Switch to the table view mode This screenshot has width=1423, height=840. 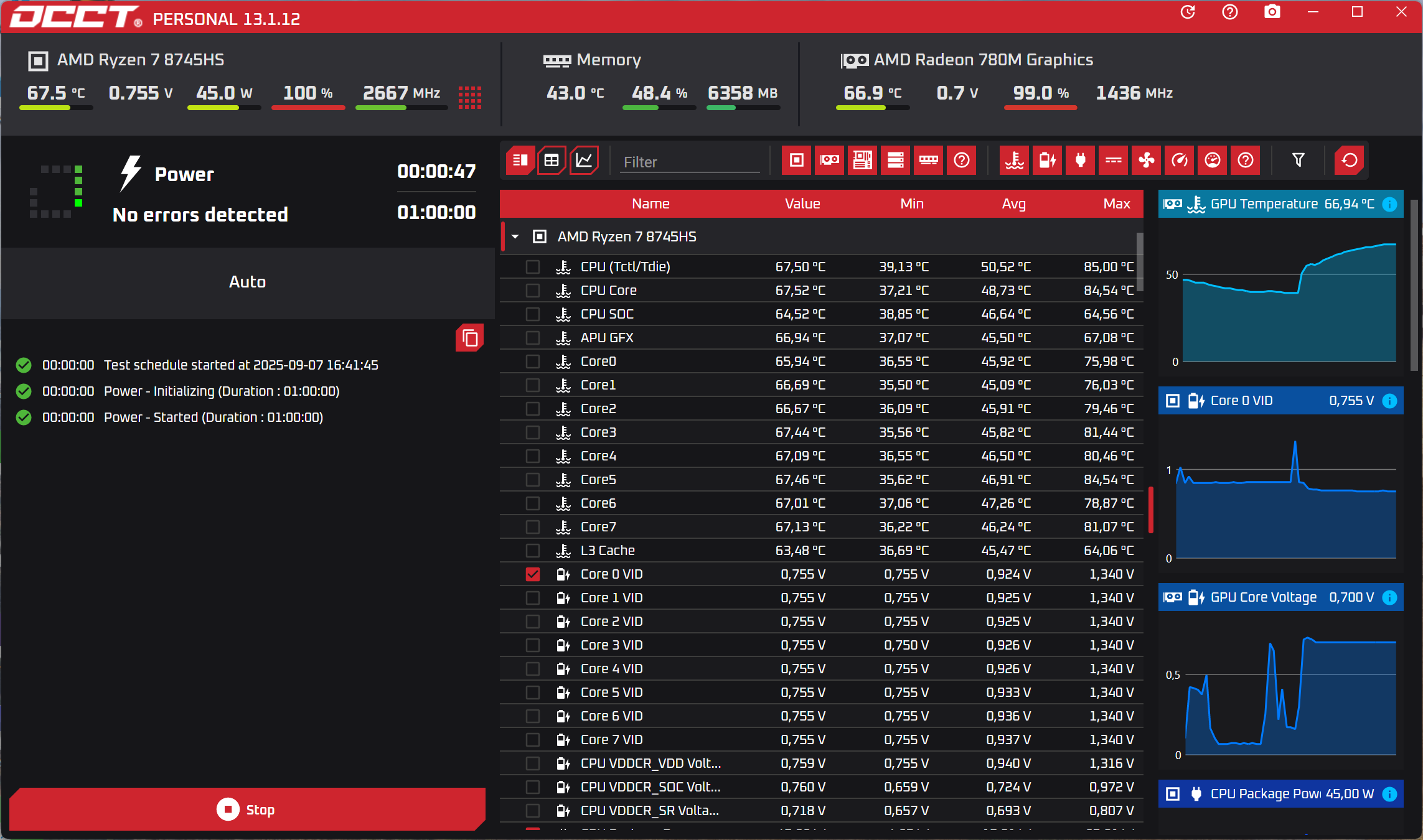[551, 161]
